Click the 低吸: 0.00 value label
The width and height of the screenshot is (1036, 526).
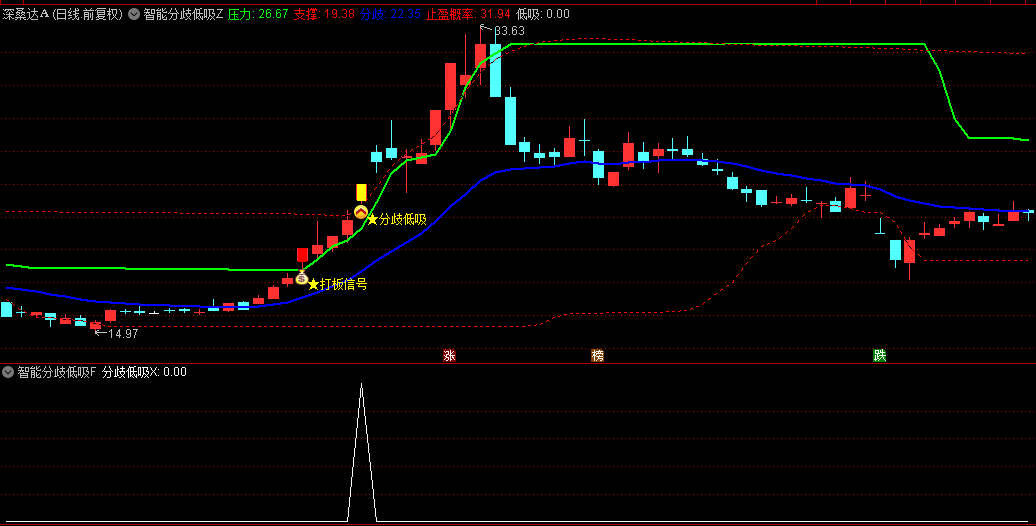(x=542, y=14)
